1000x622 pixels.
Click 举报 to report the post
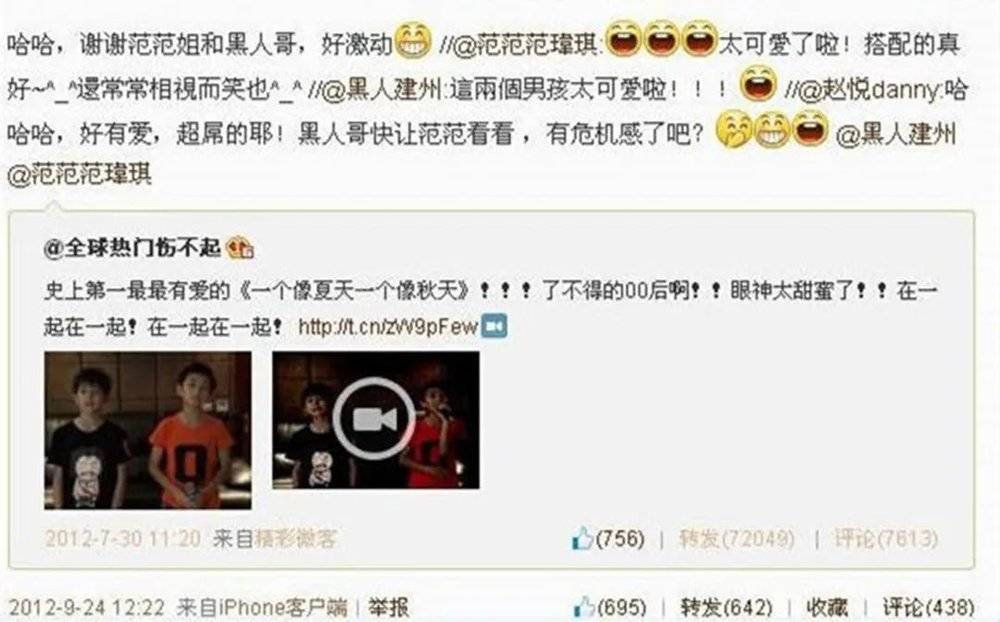point(388,607)
